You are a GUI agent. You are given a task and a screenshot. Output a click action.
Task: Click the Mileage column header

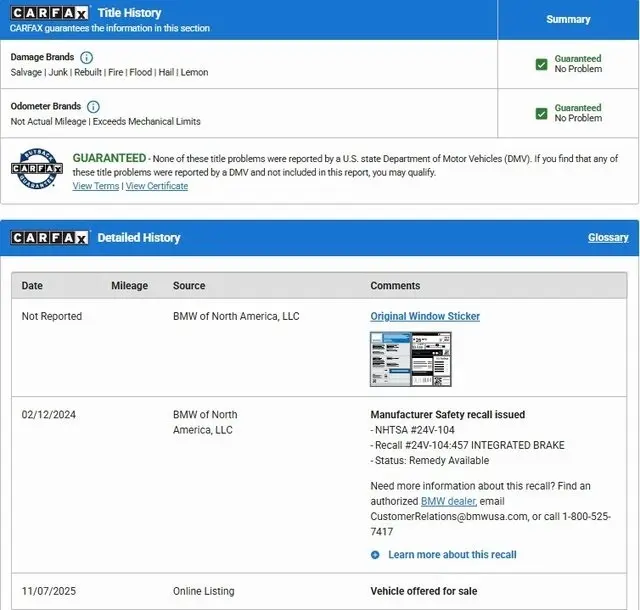129,286
